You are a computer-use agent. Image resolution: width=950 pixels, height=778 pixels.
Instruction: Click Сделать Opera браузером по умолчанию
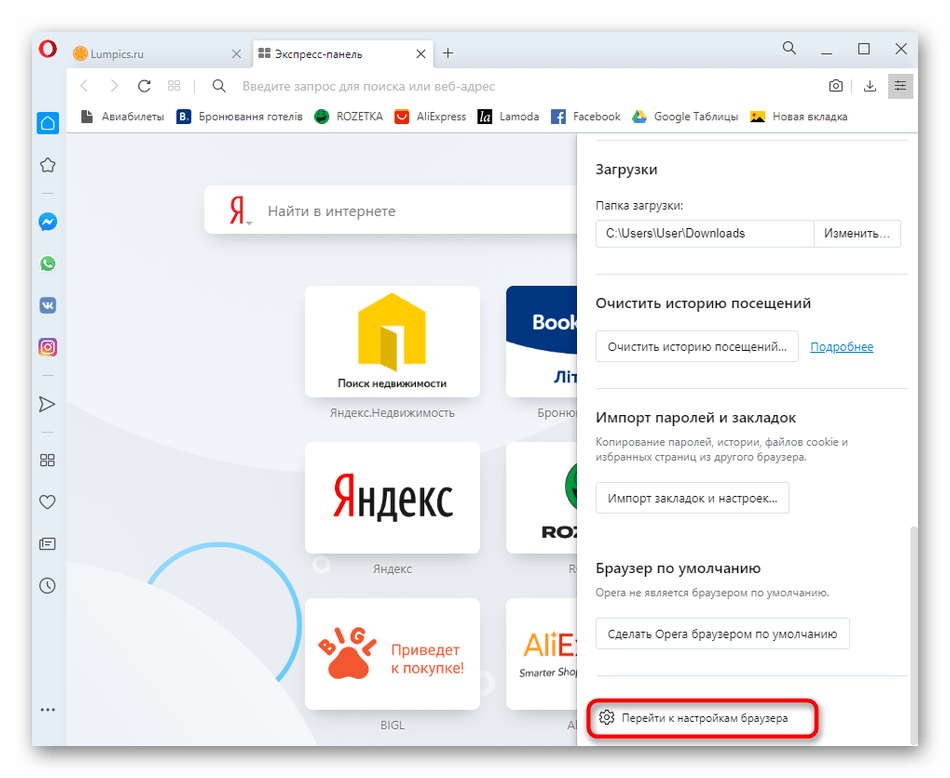coord(722,634)
